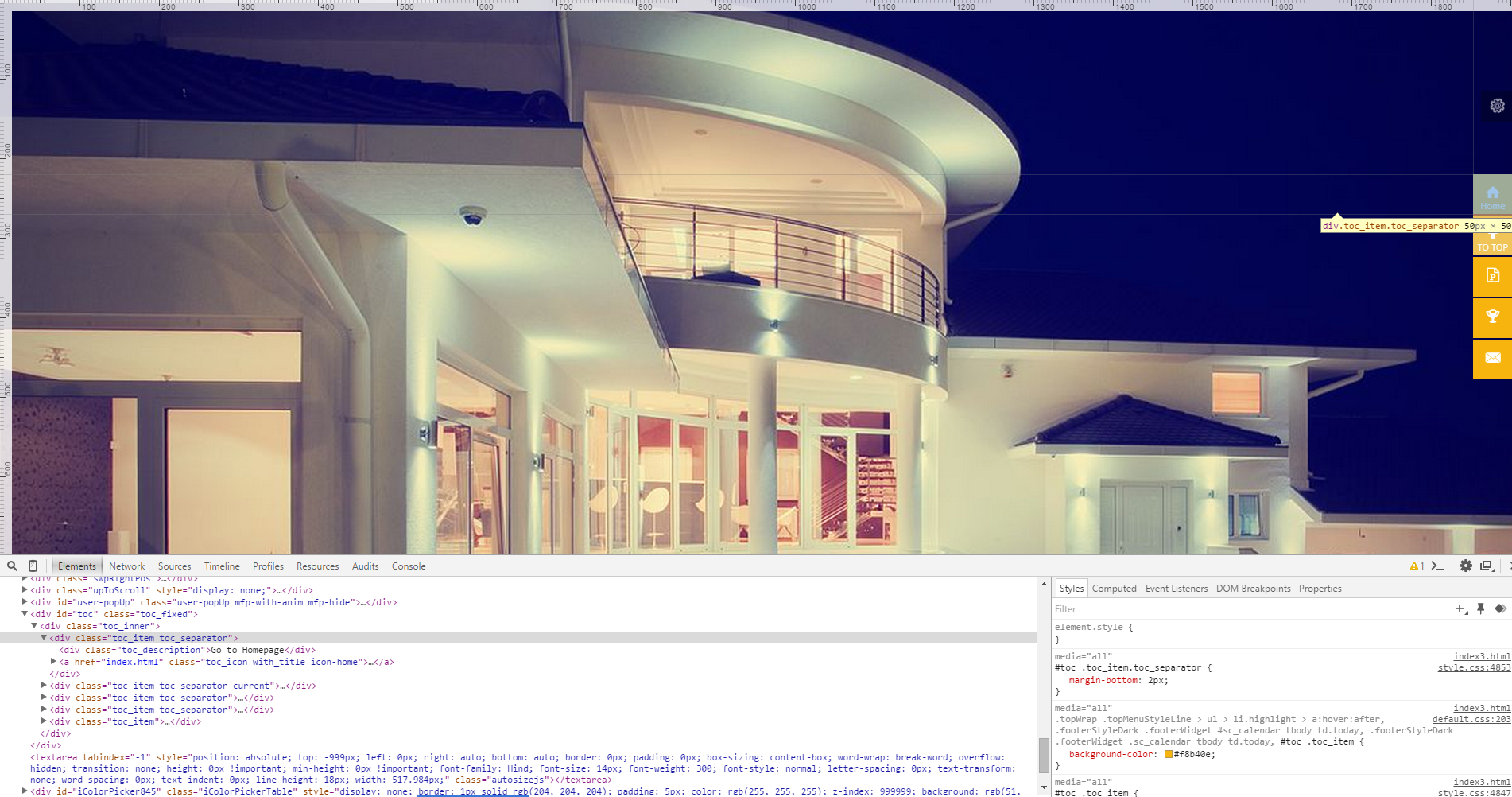Open DevTools settings gear
The height and width of the screenshot is (797, 1512).
1466,566
